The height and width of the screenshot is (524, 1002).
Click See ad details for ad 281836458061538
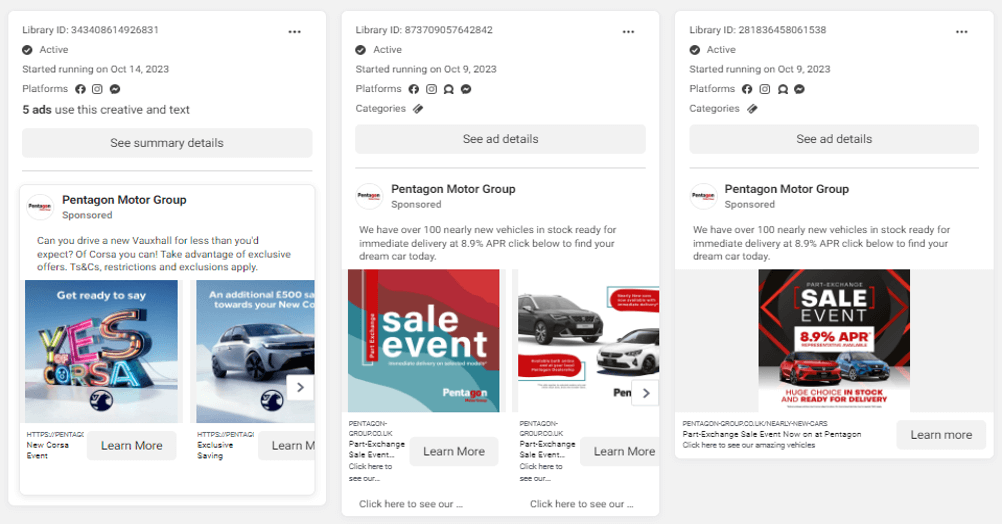tap(834, 139)
